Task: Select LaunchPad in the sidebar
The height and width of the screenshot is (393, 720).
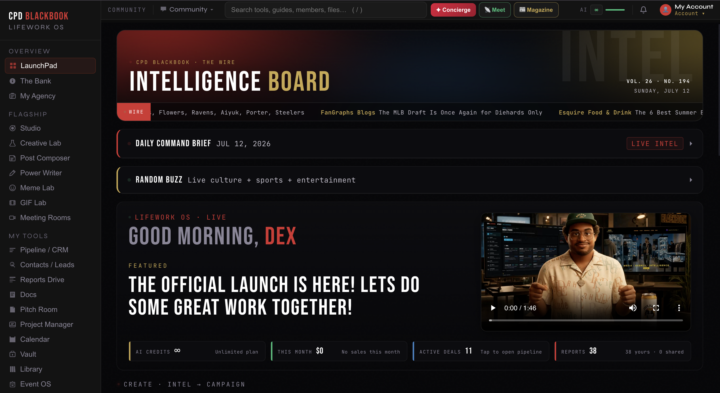Action: coord(50,66)
